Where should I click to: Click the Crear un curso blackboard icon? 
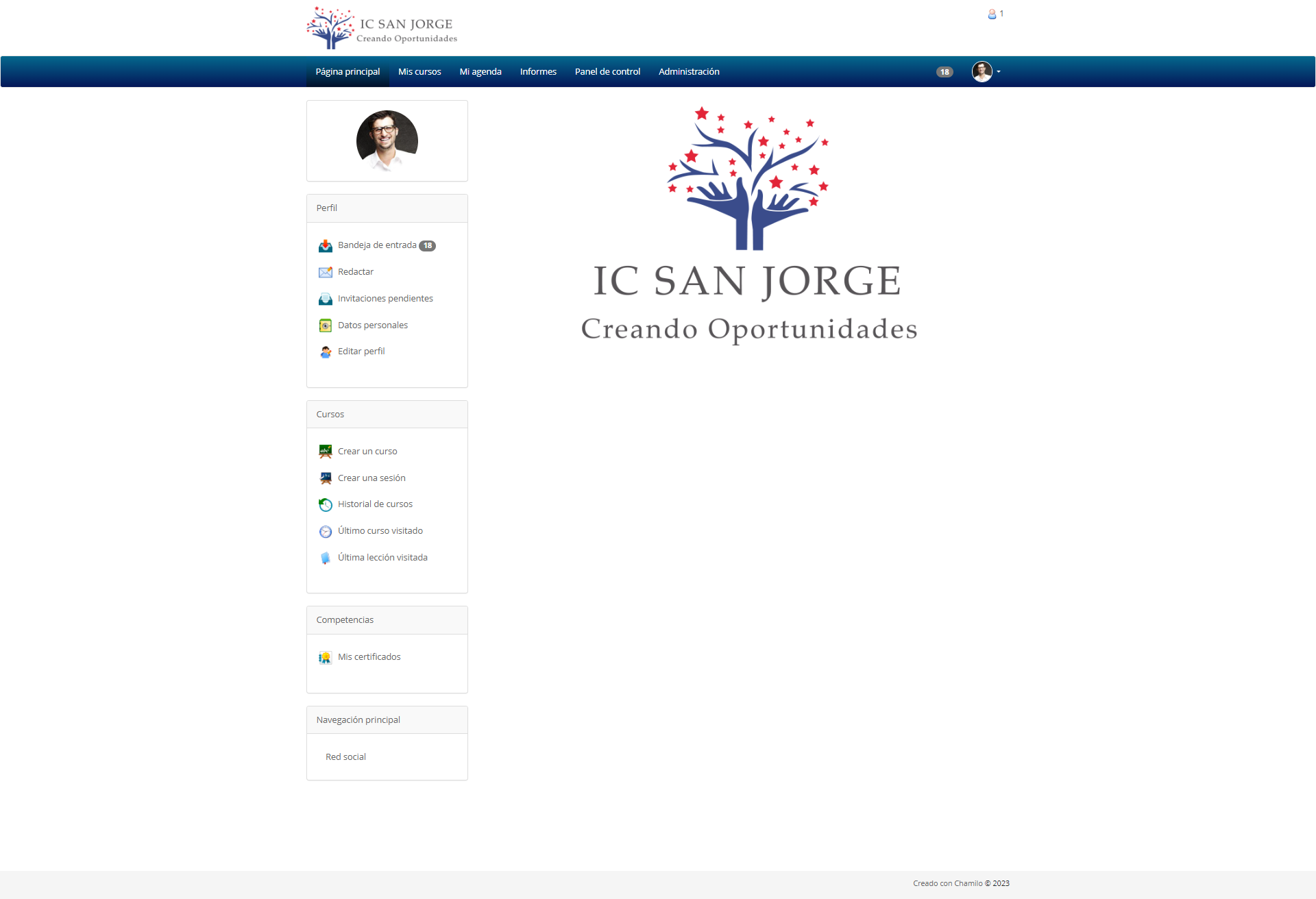(x=326, y=452)
